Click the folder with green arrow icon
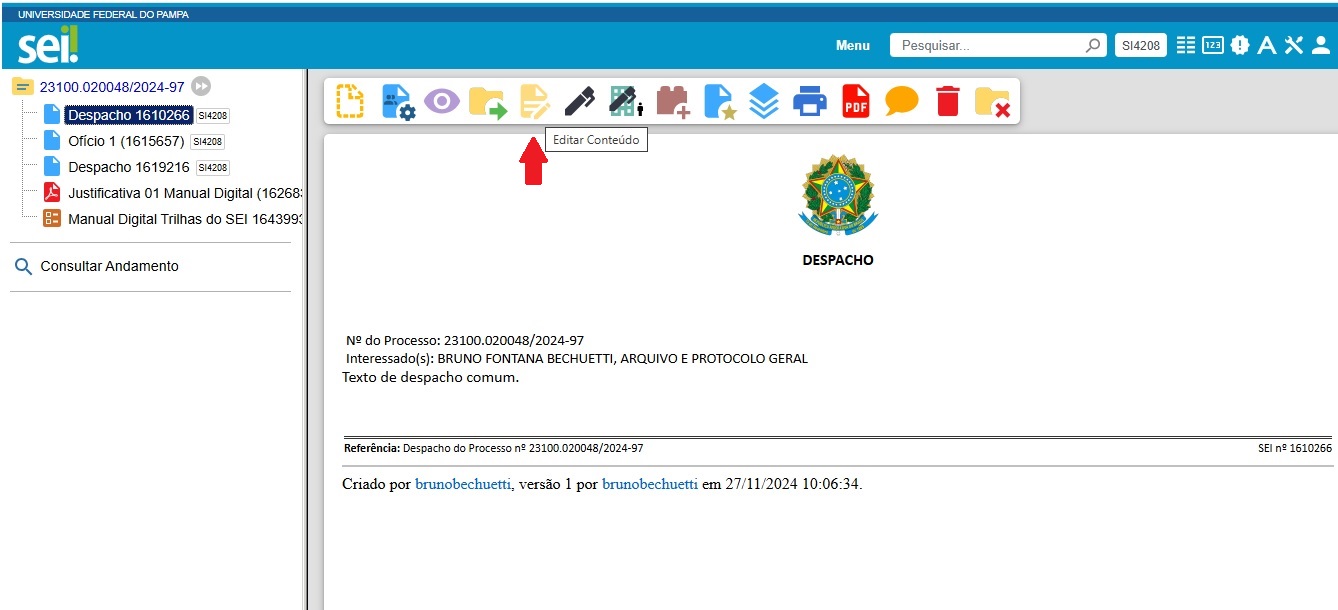 coord(488,102)
